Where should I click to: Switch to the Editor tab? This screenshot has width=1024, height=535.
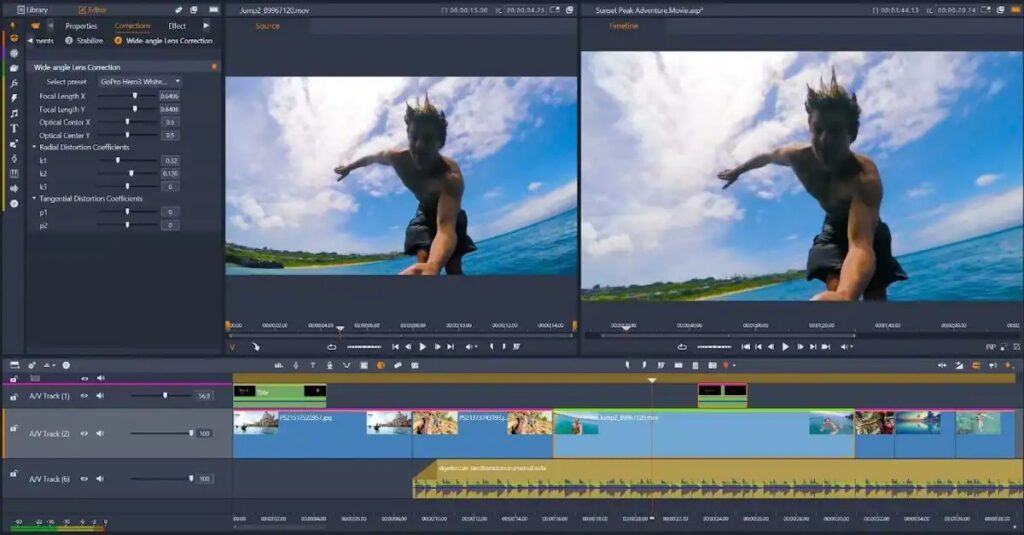click(93, 10)
